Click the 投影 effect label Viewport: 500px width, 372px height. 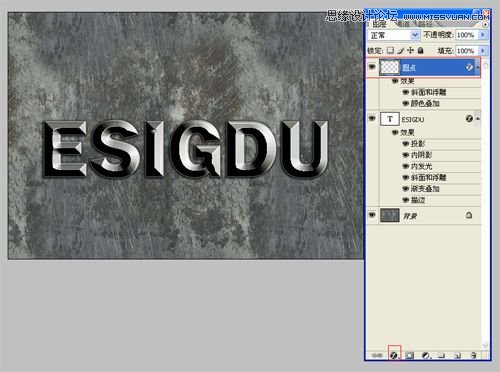tap(418, 144)
